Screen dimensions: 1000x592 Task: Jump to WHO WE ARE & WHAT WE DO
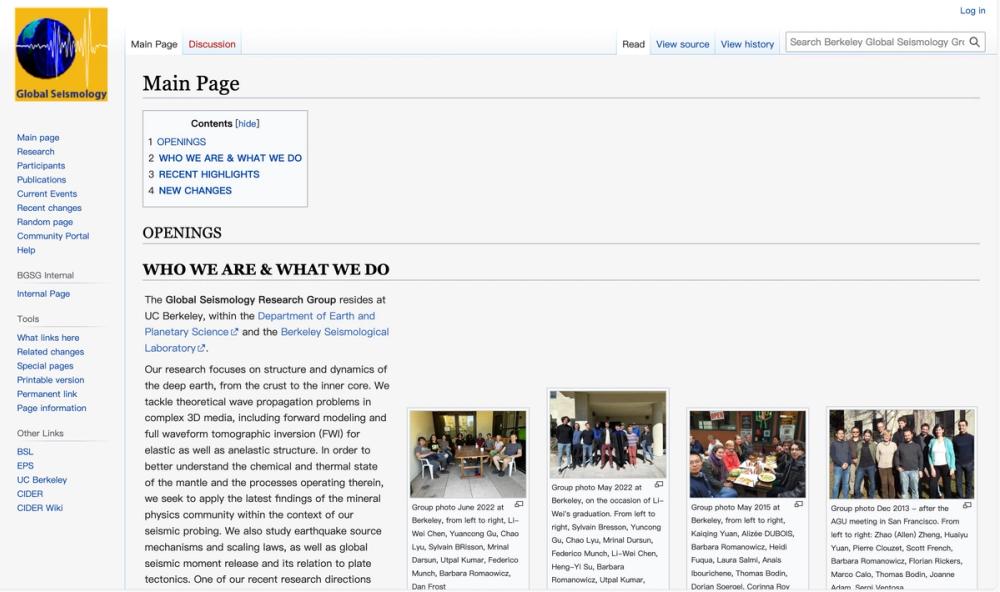pyautogui.click(x=230, y=158)
